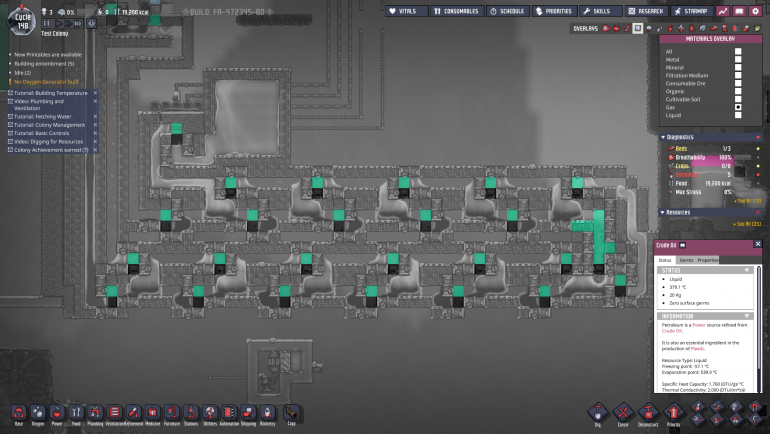Switch to the Status tab

coord(665,260)
